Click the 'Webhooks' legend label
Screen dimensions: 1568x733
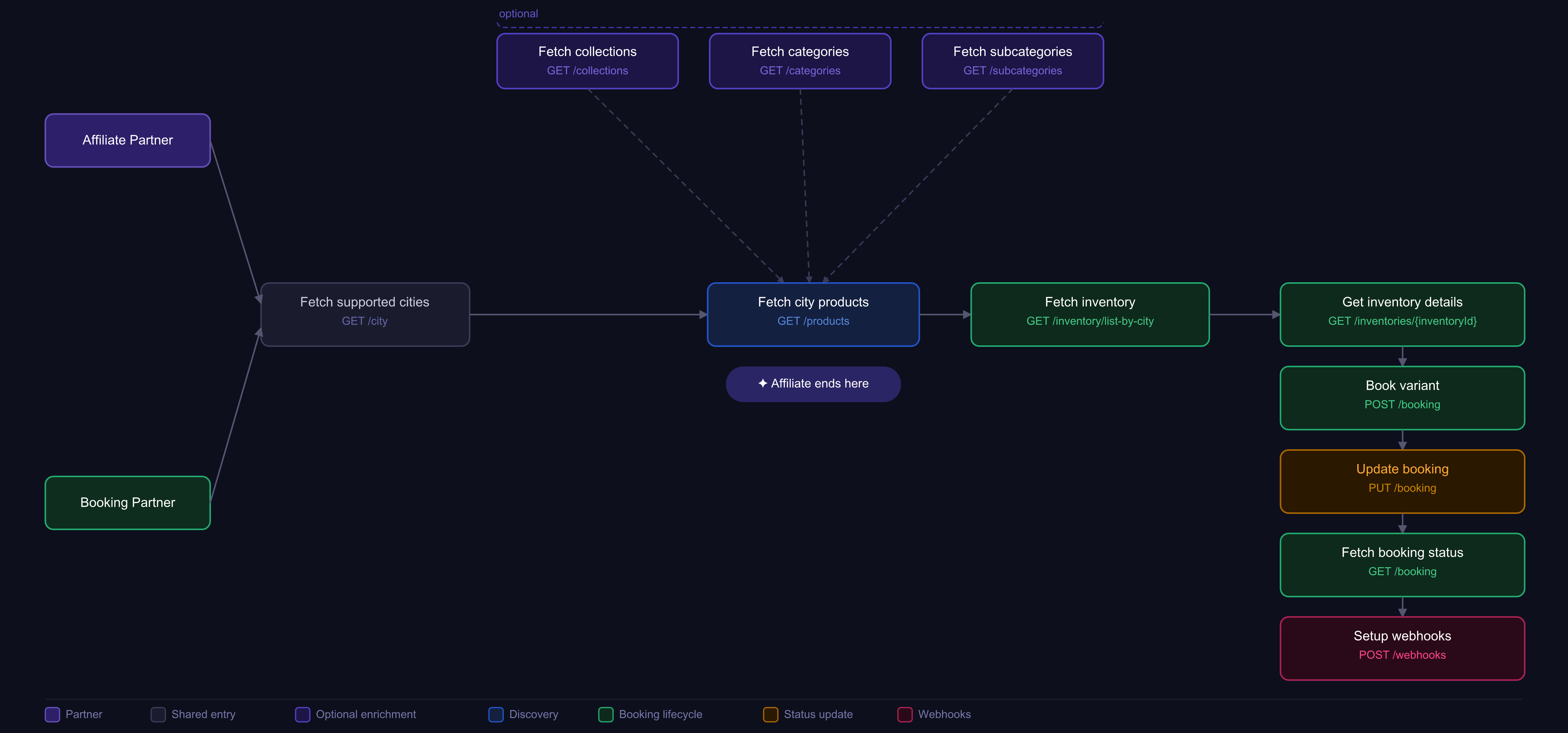click(x=944, y=714)
